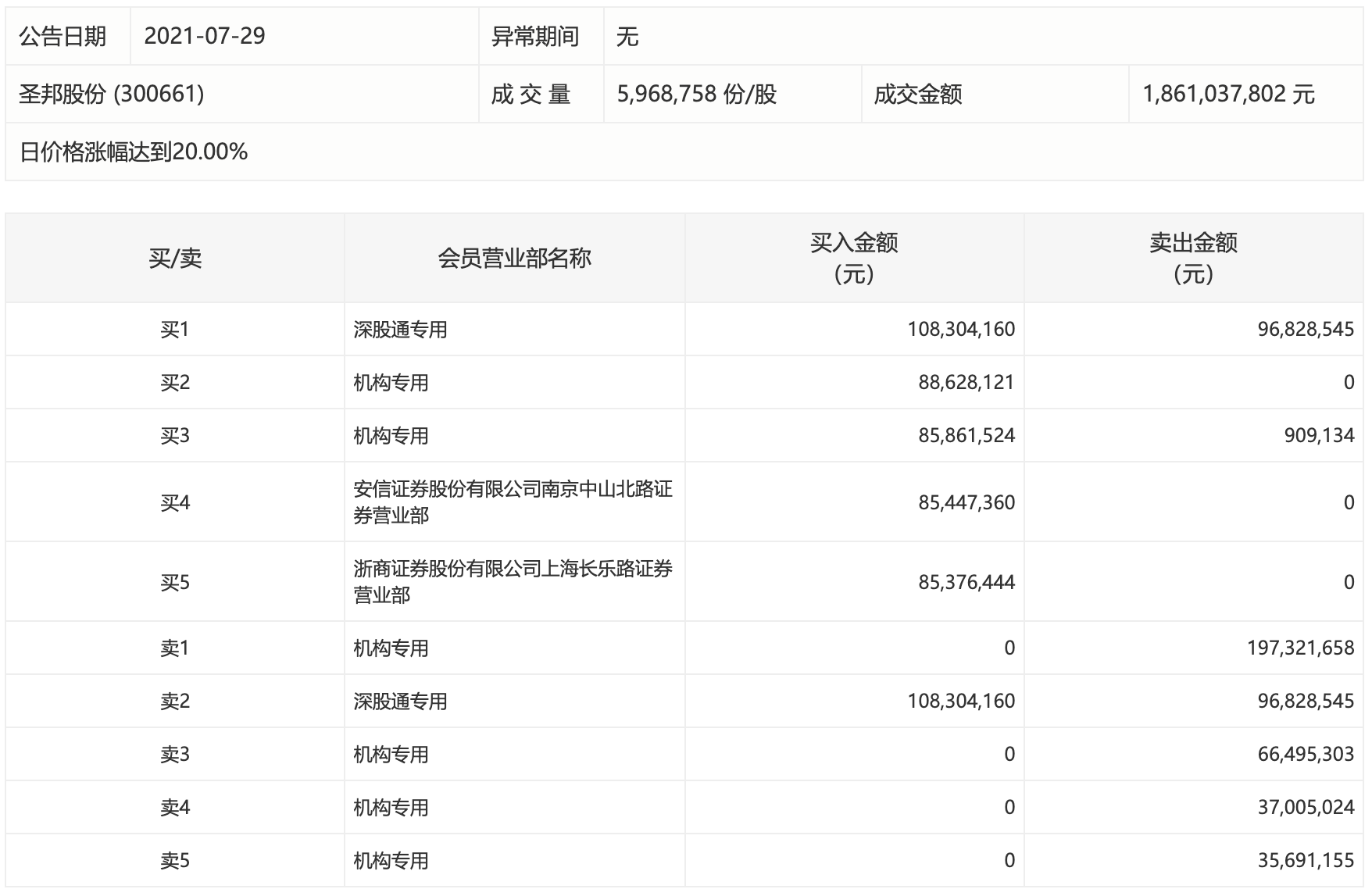Click 机构专用 in the 买3 row
The width and height of the screenshot is (1372, 889).
point(391,436)
